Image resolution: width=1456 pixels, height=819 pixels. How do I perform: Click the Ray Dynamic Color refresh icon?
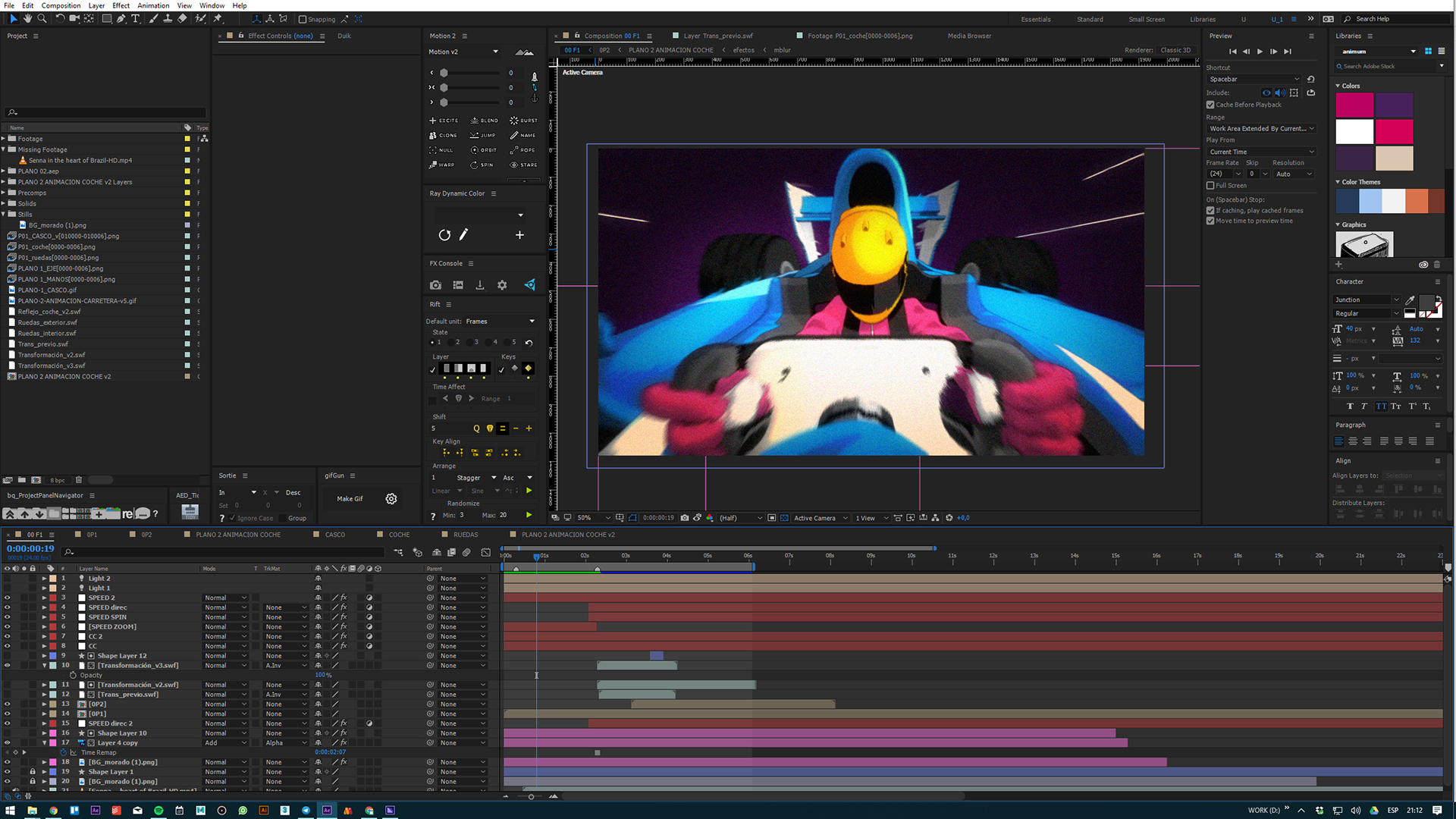click(x=444, y=235)
